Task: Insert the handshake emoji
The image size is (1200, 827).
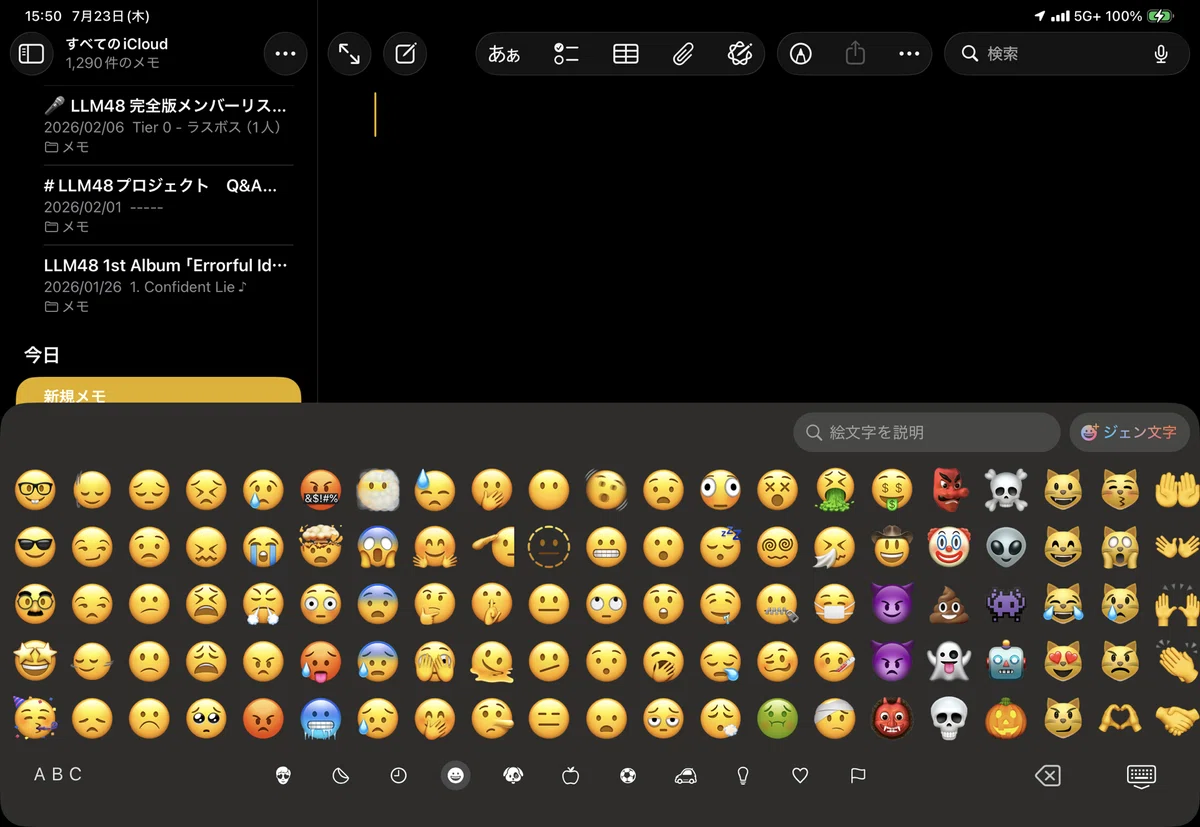Action: pyautogui.click(x=1176, y=718)
